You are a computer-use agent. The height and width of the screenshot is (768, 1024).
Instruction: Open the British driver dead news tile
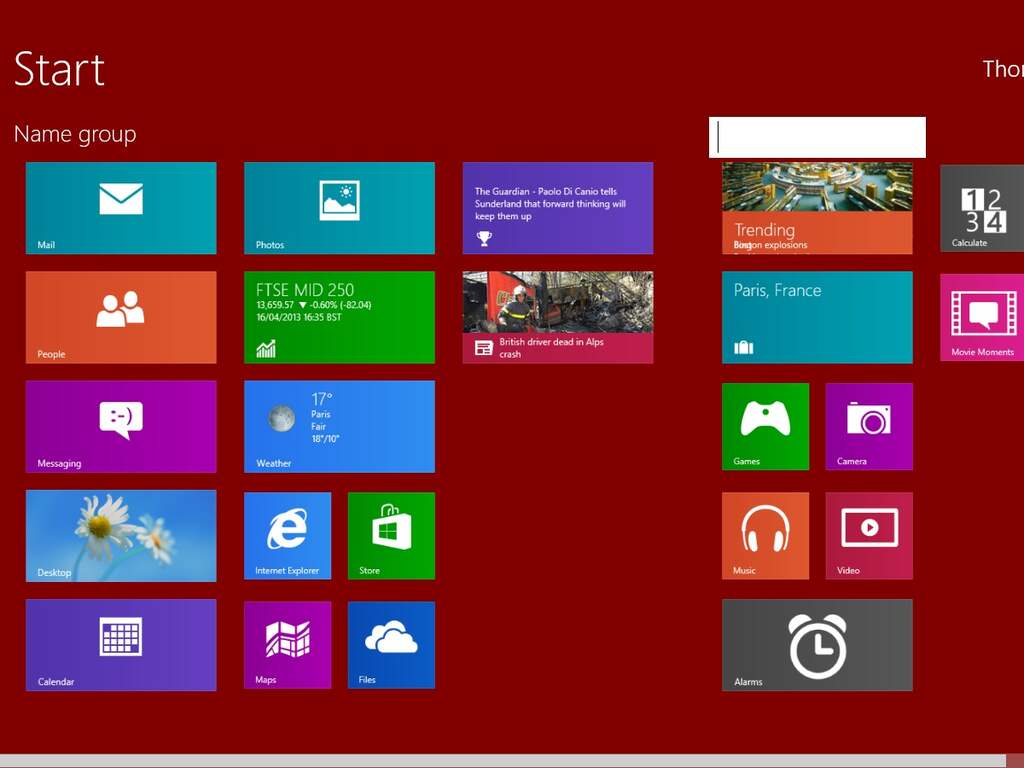click(558, 317)
